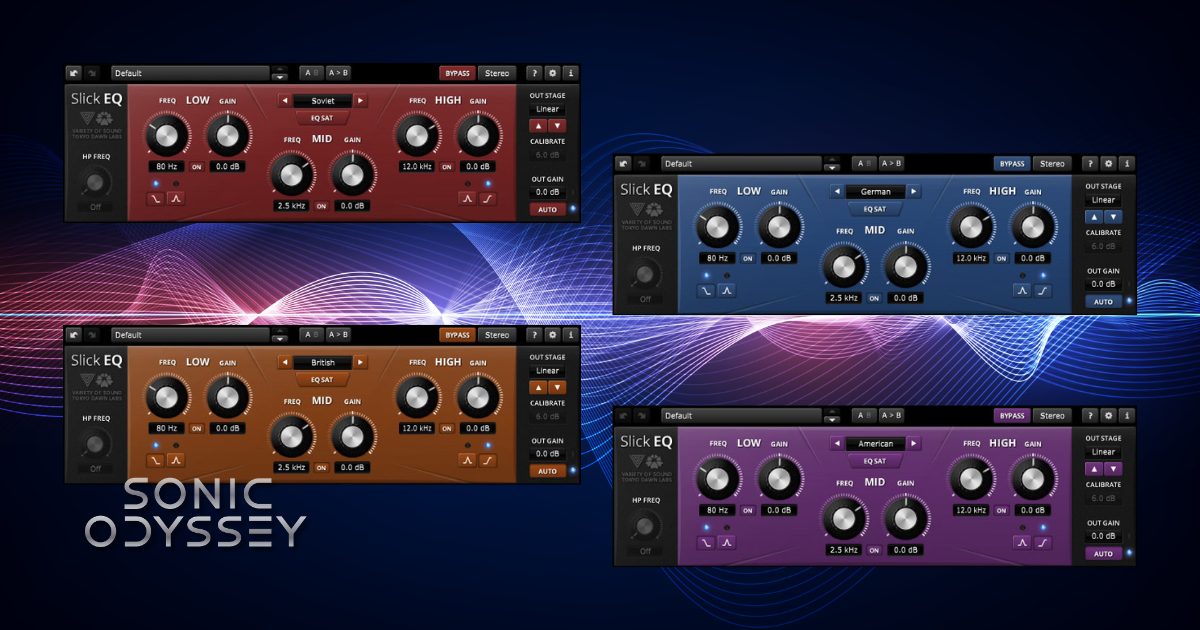Image resolution: width=1200 pixels, height=630 pixels.
Task: Enable BYPASS on the red Slick EQ
Action: pos(457,72)
